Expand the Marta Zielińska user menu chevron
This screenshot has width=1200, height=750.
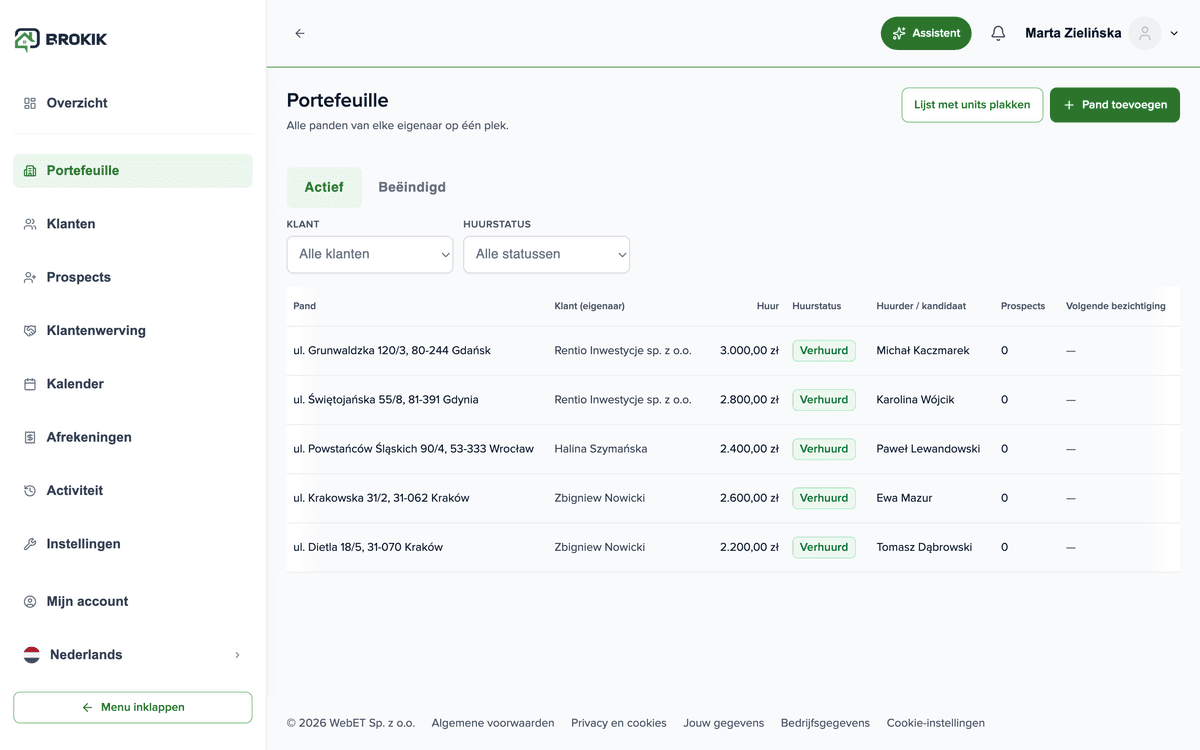1175,33
